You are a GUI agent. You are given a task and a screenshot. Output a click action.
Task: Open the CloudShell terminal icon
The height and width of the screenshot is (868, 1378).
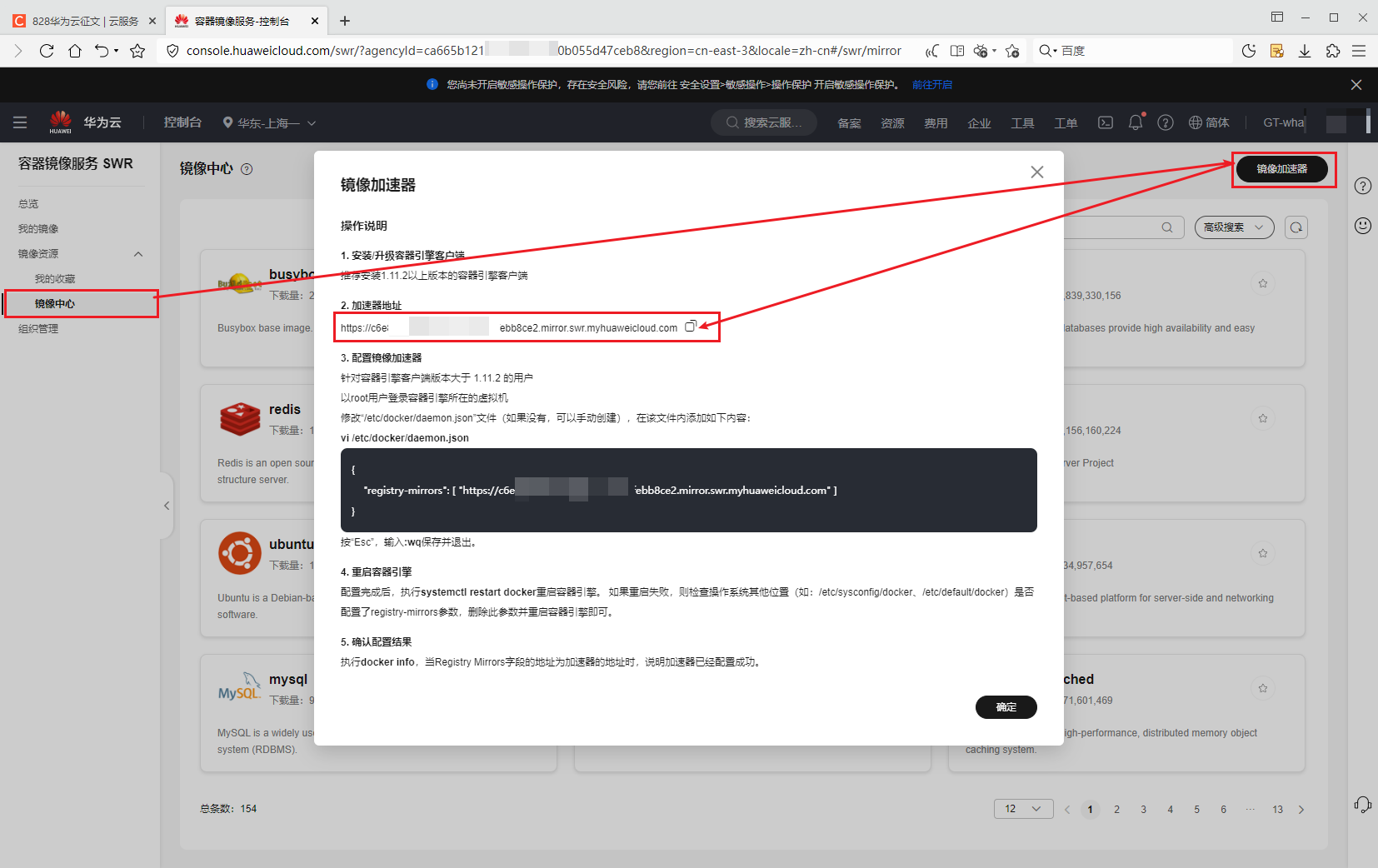tap(1106, 122)
